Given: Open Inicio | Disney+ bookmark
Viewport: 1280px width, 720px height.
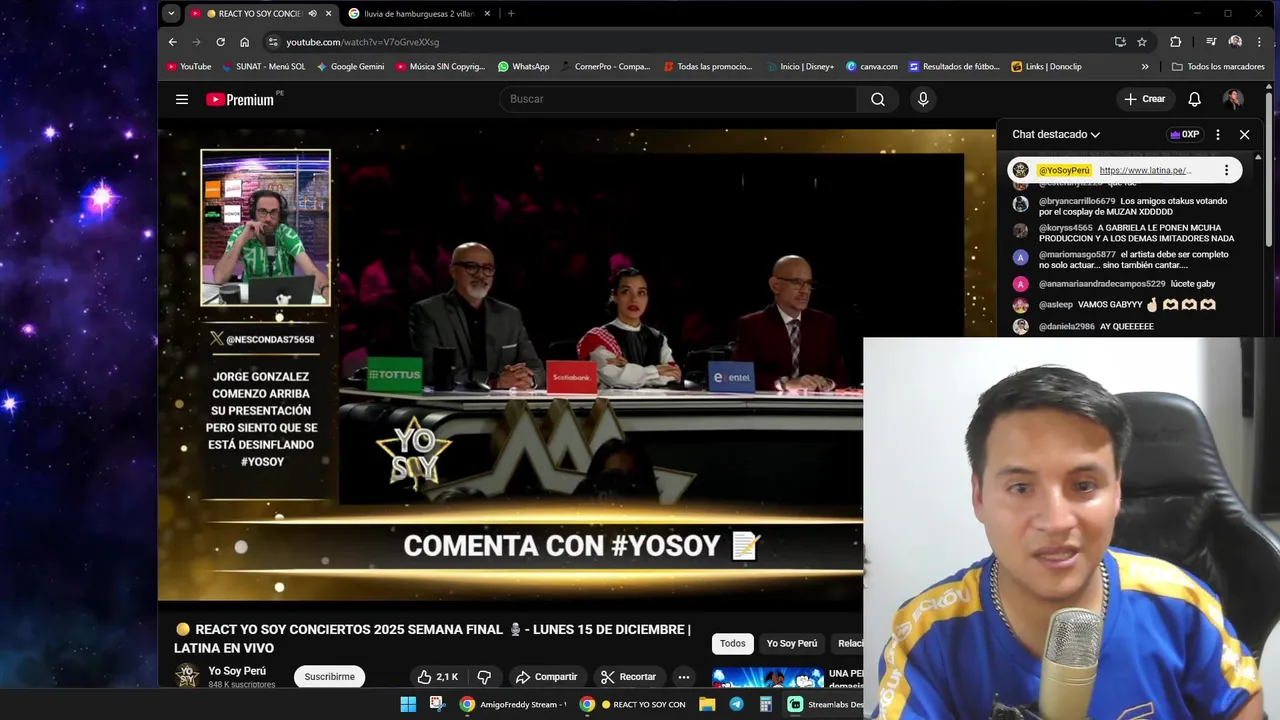Looking at the screenshot, I should (800, 67).
